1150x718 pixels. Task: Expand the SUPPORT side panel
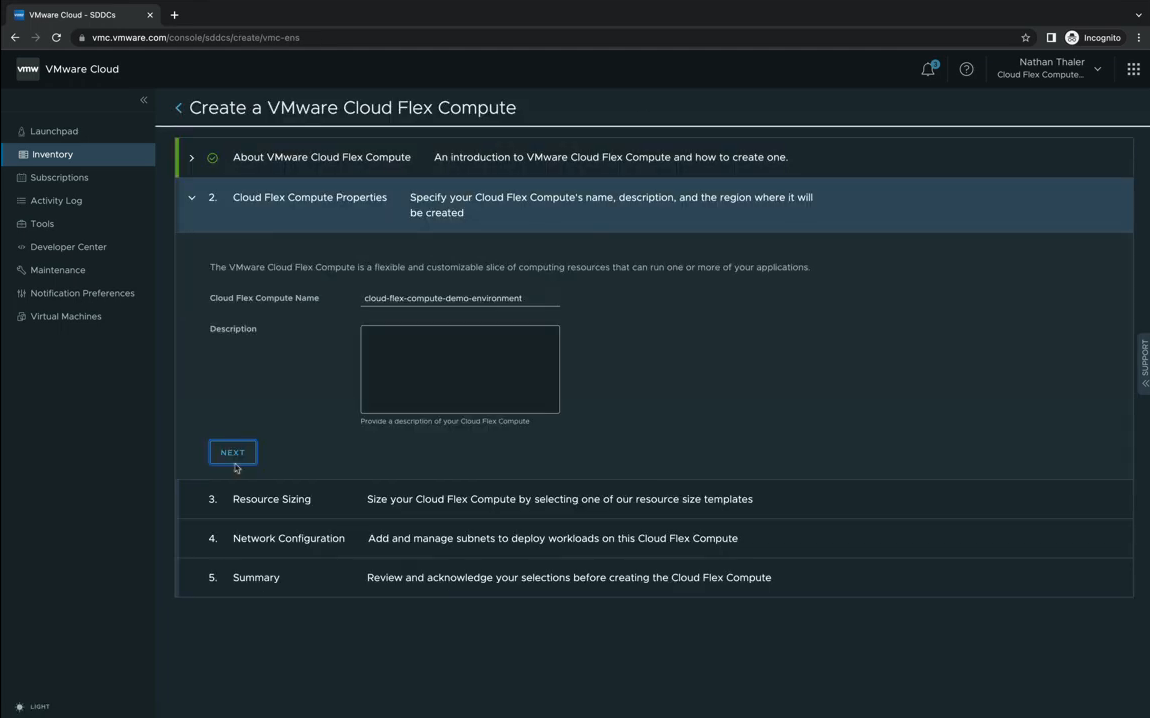coord(1144,365)
